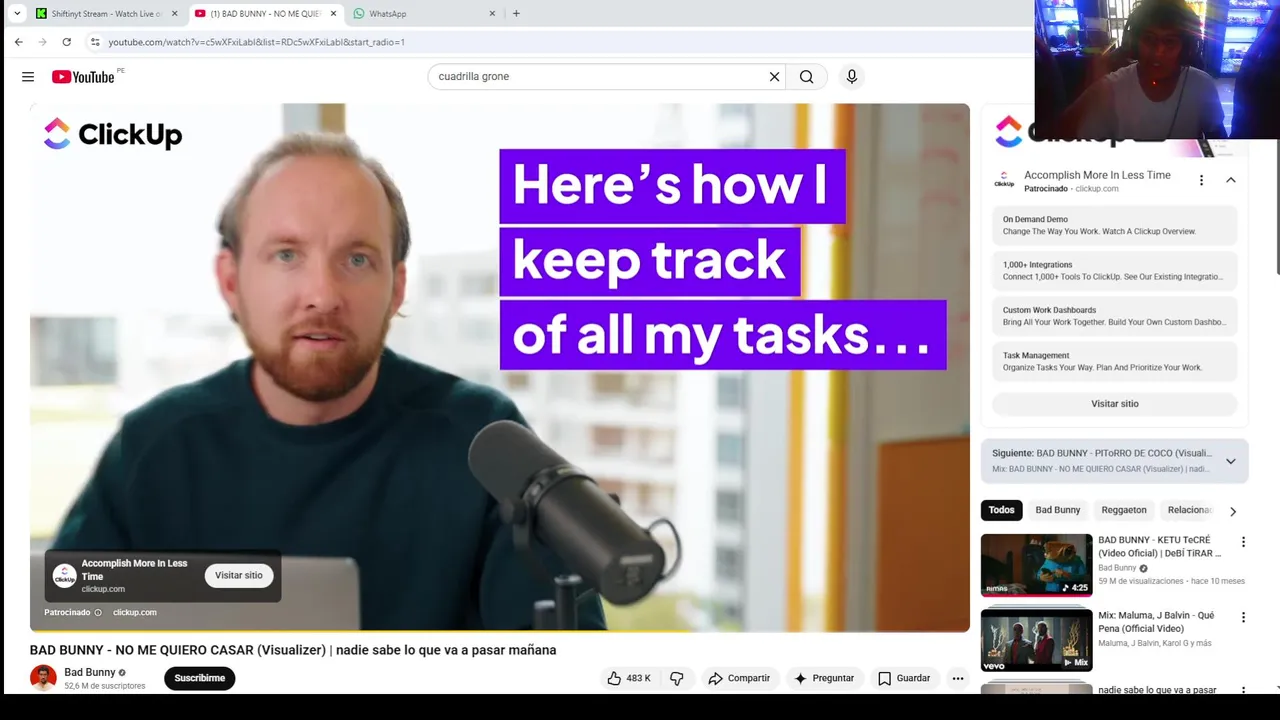
Task: Open sidebar ad three-dot options
Action: pyautogui.click(x=1201, y=180)
